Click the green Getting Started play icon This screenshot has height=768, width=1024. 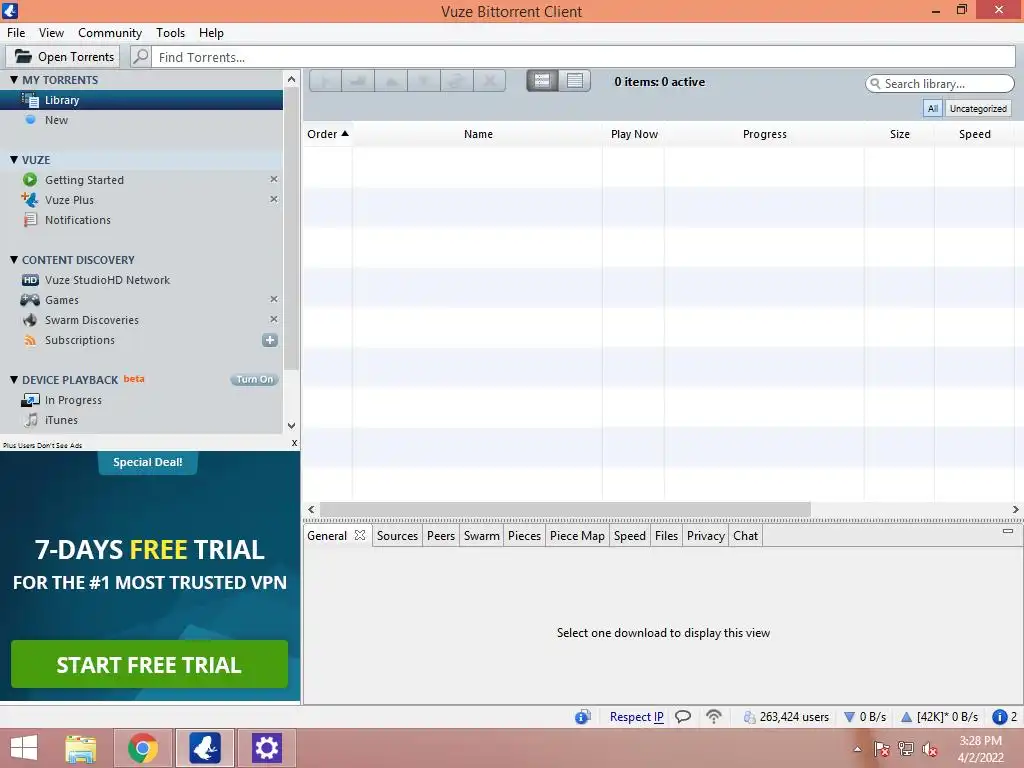pos(30,180)
